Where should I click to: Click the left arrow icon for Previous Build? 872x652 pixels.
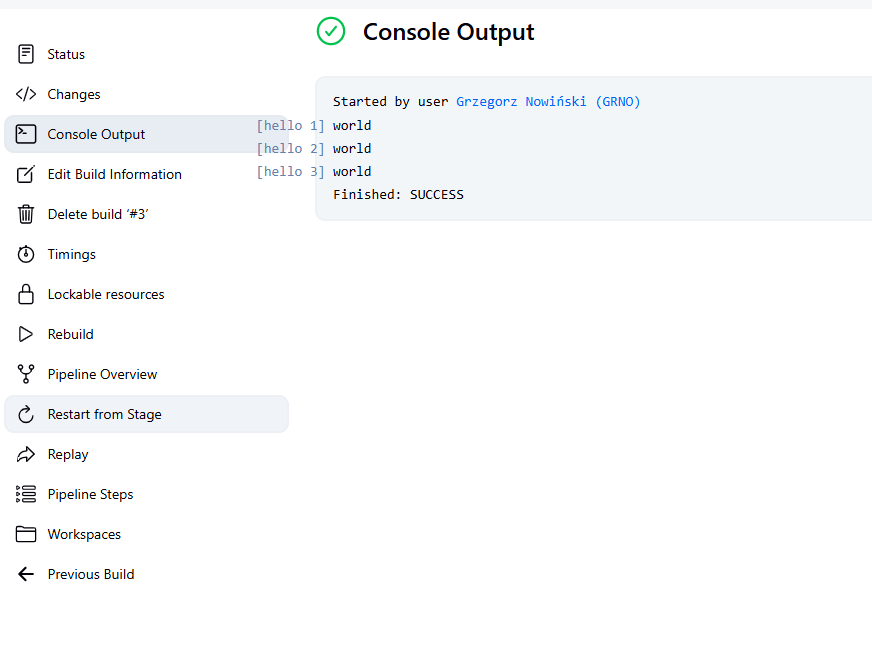click(26, 574)
